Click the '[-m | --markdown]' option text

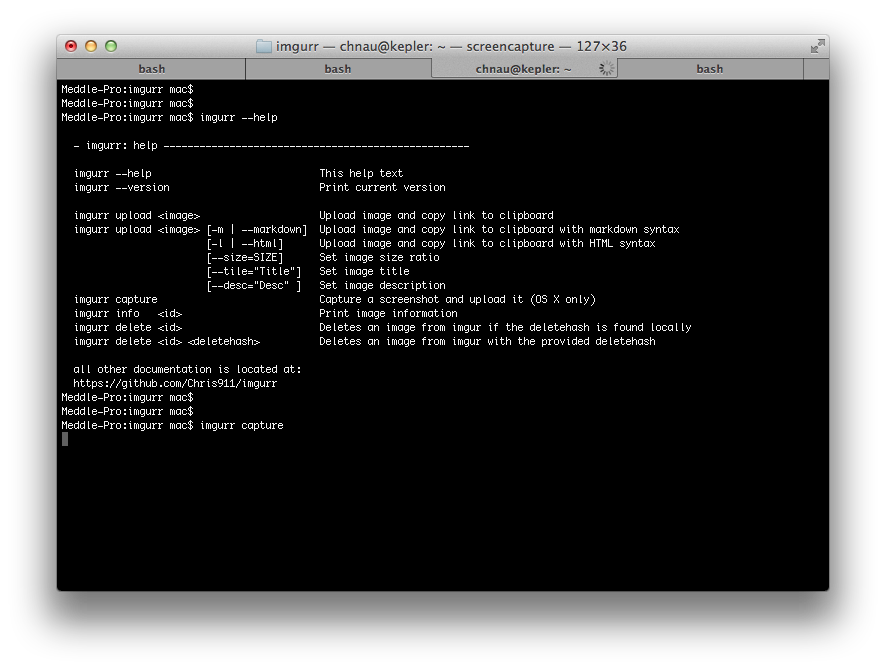pos(257,230)
